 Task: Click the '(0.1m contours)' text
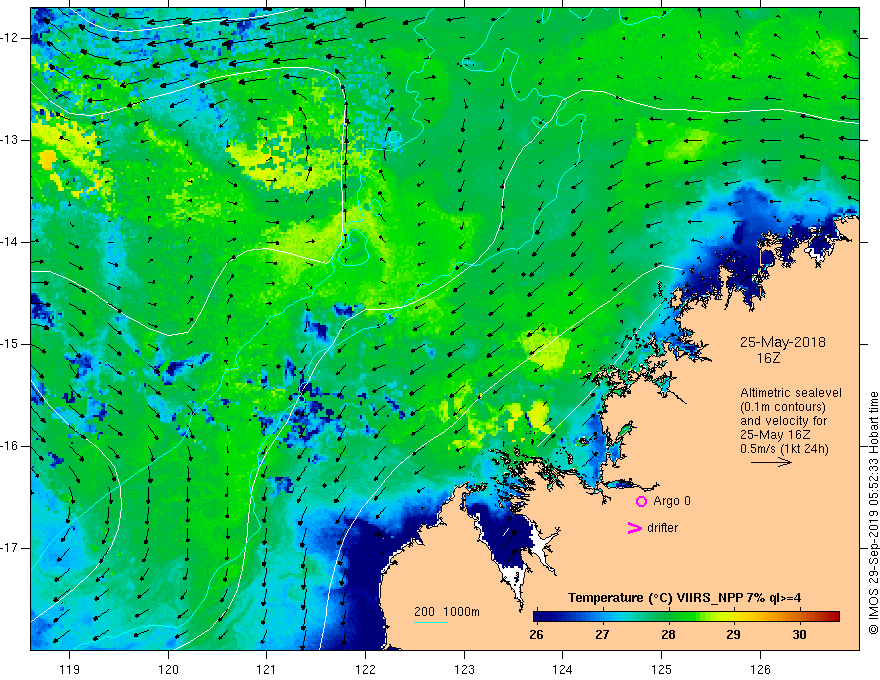click(x=783, y=407)
